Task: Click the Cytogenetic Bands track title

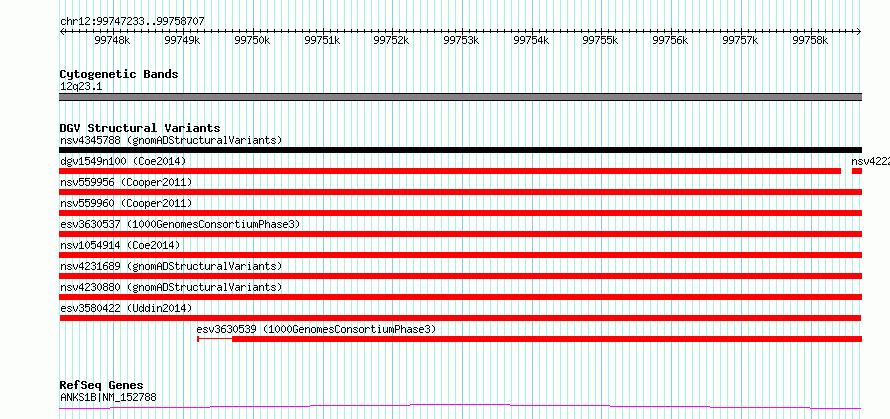Action: click(x=119, y=74)
